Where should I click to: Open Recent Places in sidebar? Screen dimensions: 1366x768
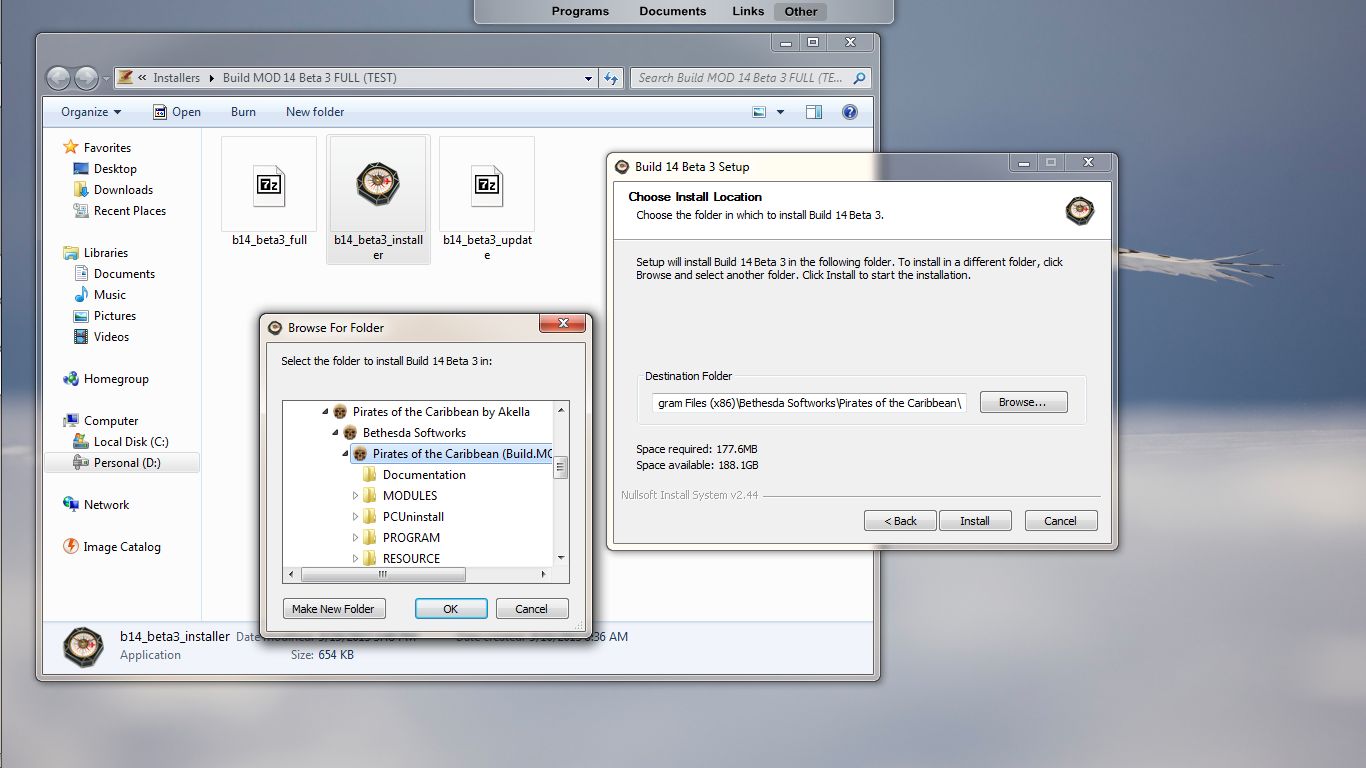pyautogui.click(x=130, y=211)
